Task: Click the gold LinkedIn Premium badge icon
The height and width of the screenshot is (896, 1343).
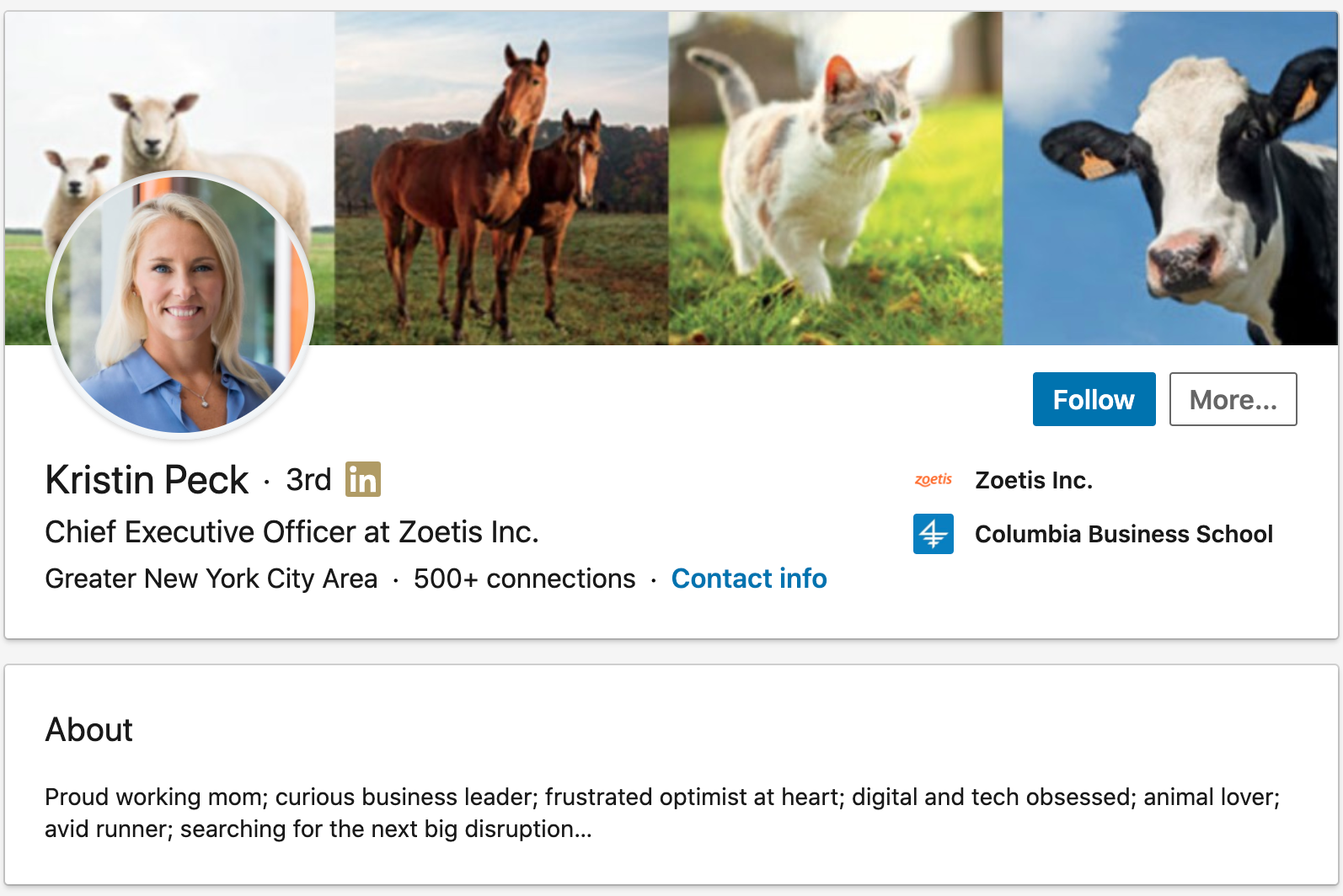Action: click(363, 479)
